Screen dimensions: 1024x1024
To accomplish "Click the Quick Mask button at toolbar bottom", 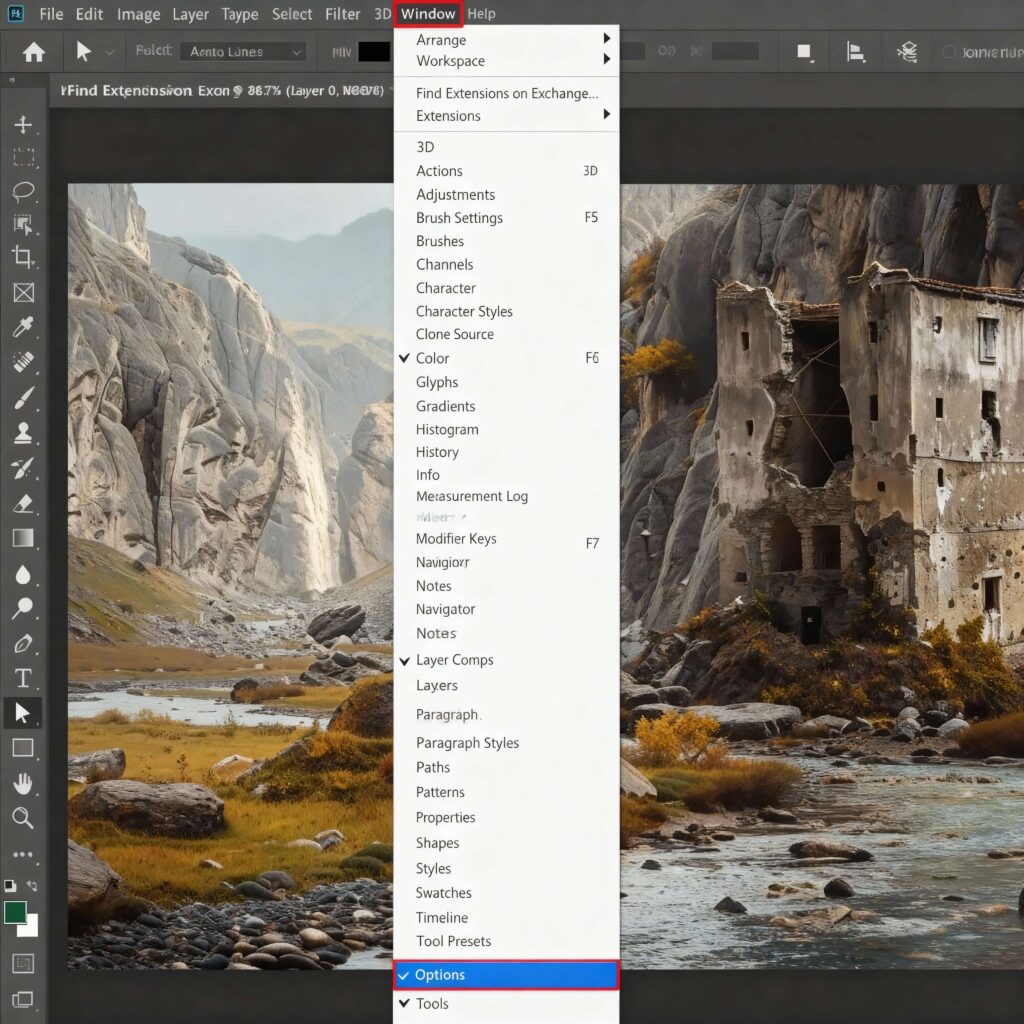I will (x=24, y=963).
